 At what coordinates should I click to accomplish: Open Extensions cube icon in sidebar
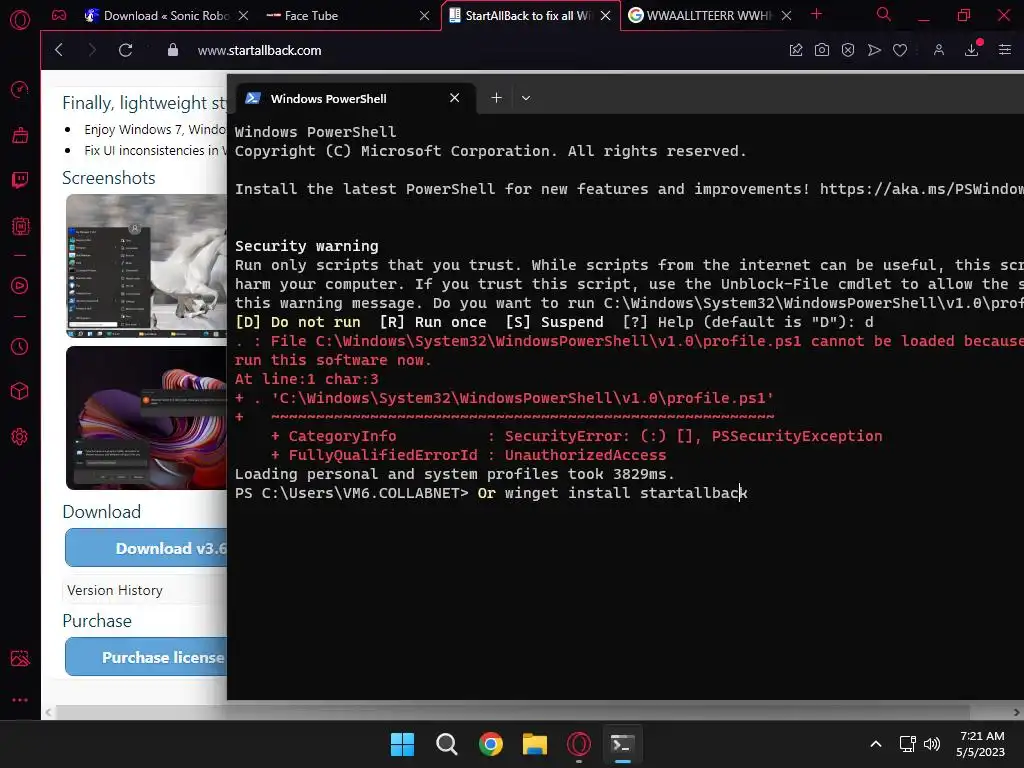pos(20,391)
